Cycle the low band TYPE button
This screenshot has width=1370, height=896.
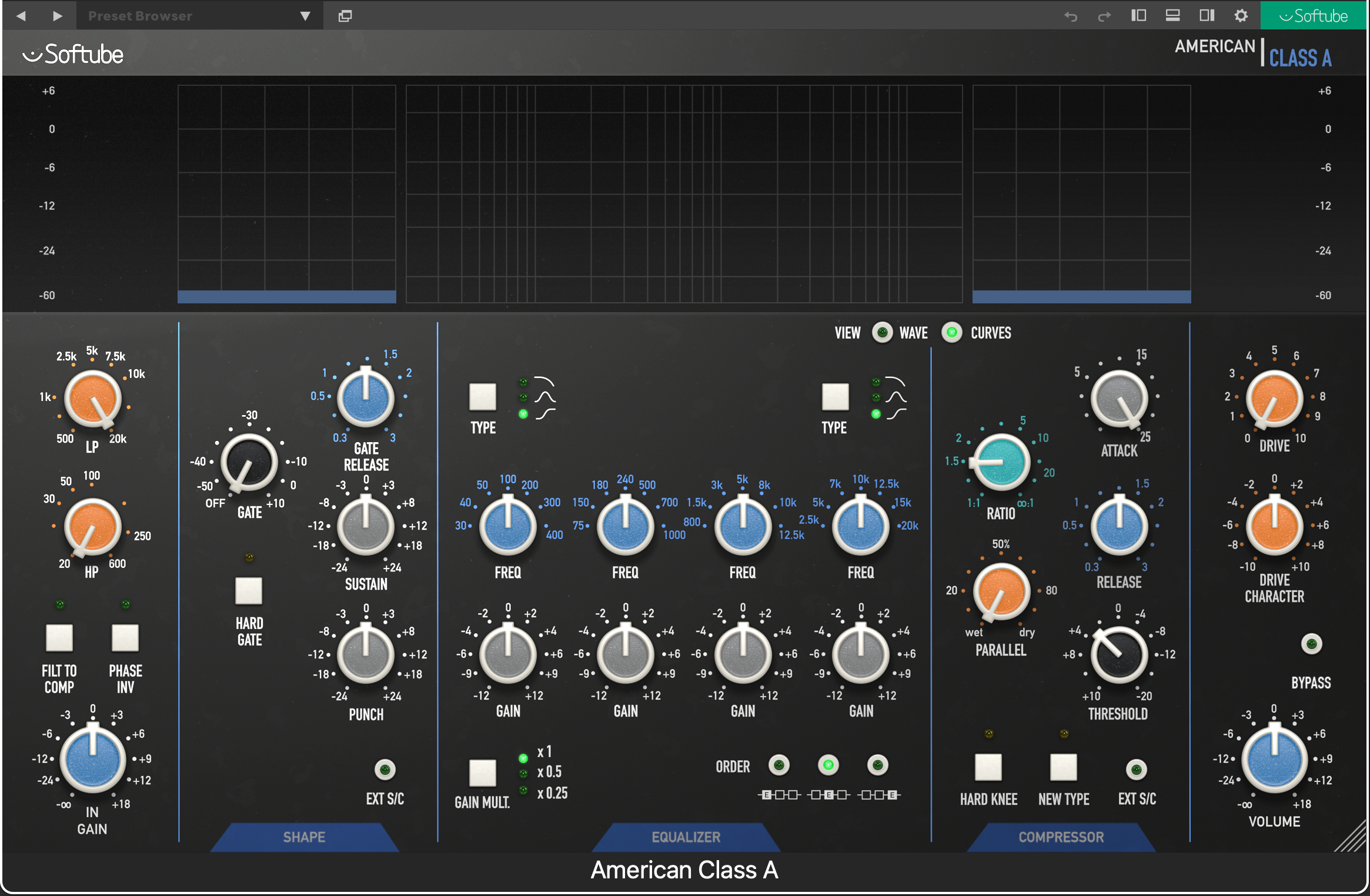point(483,397)
